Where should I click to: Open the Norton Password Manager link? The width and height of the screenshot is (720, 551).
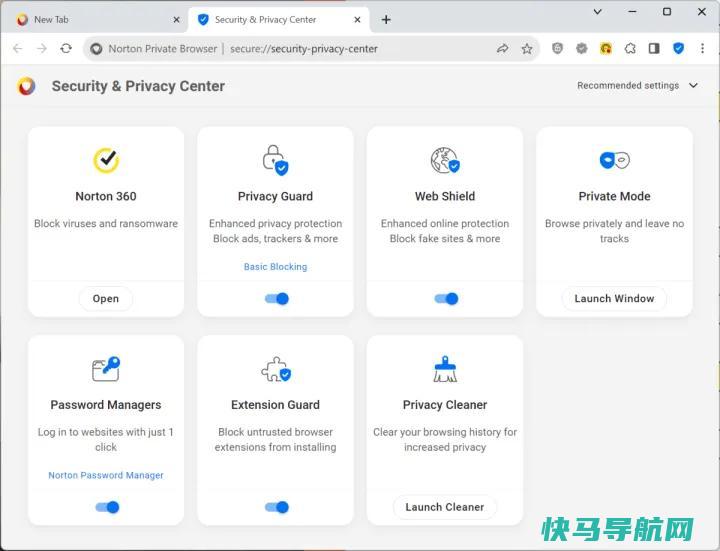click(106, 475)
